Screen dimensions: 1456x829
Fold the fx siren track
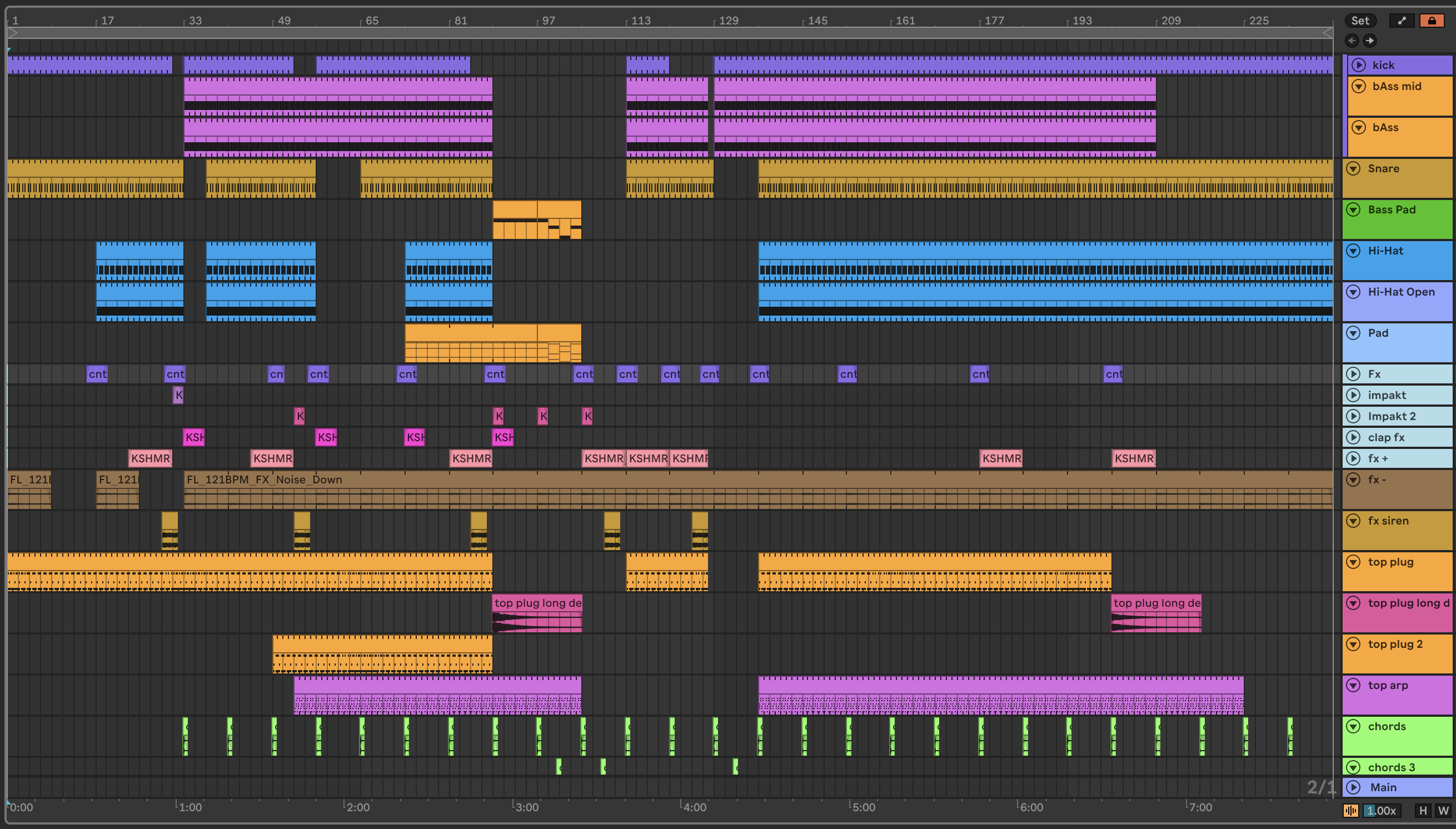click(x=1354, y=521)
